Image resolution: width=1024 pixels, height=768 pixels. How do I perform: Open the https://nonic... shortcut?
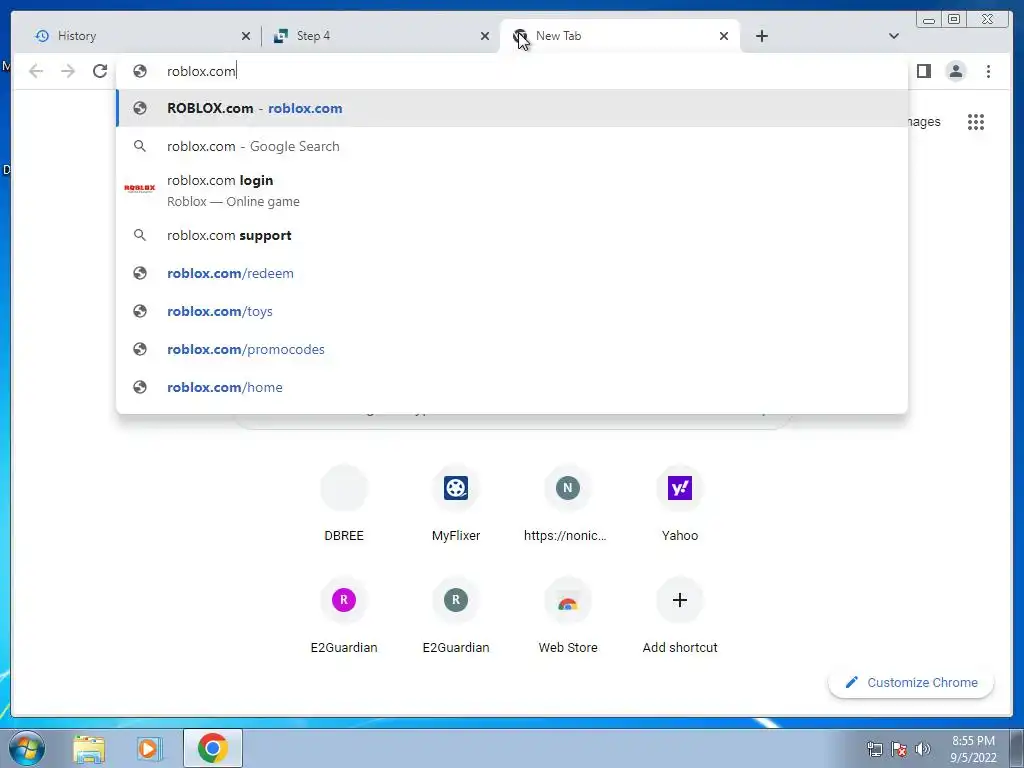[568, 504]
